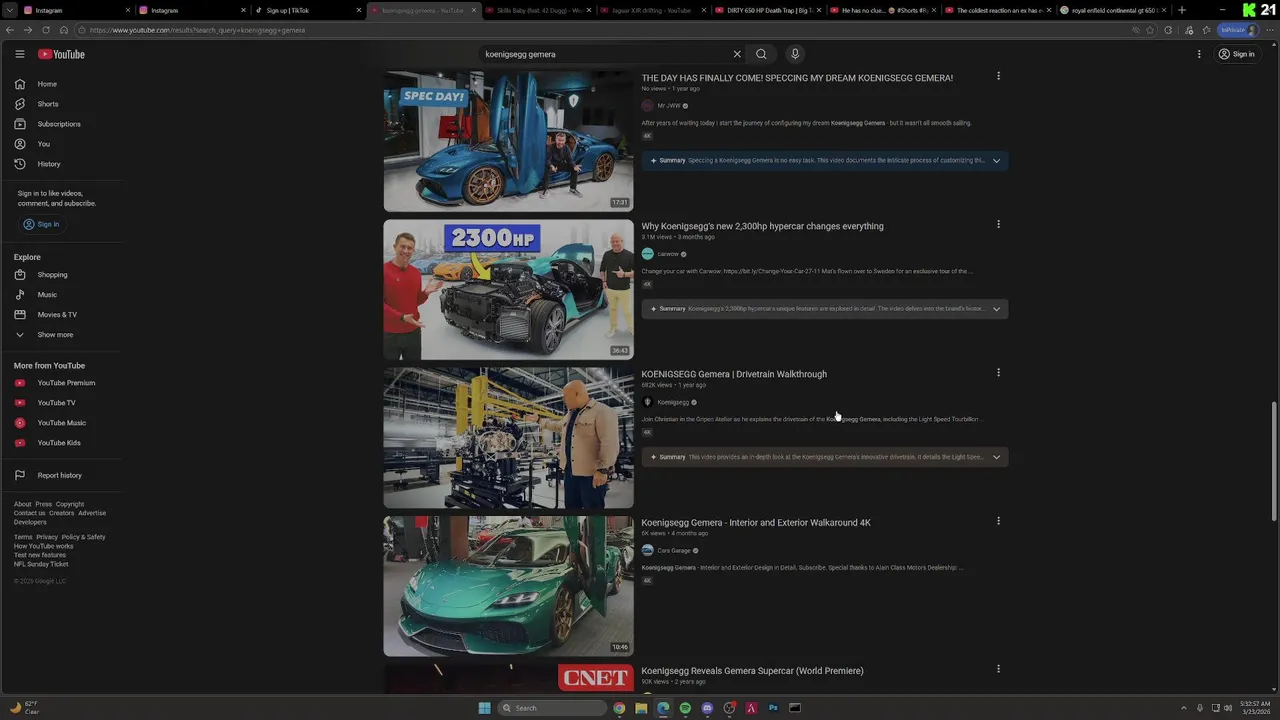Click the Windows taskbar search box
The width and height of the screenshot is (1280, 720).
552,708
